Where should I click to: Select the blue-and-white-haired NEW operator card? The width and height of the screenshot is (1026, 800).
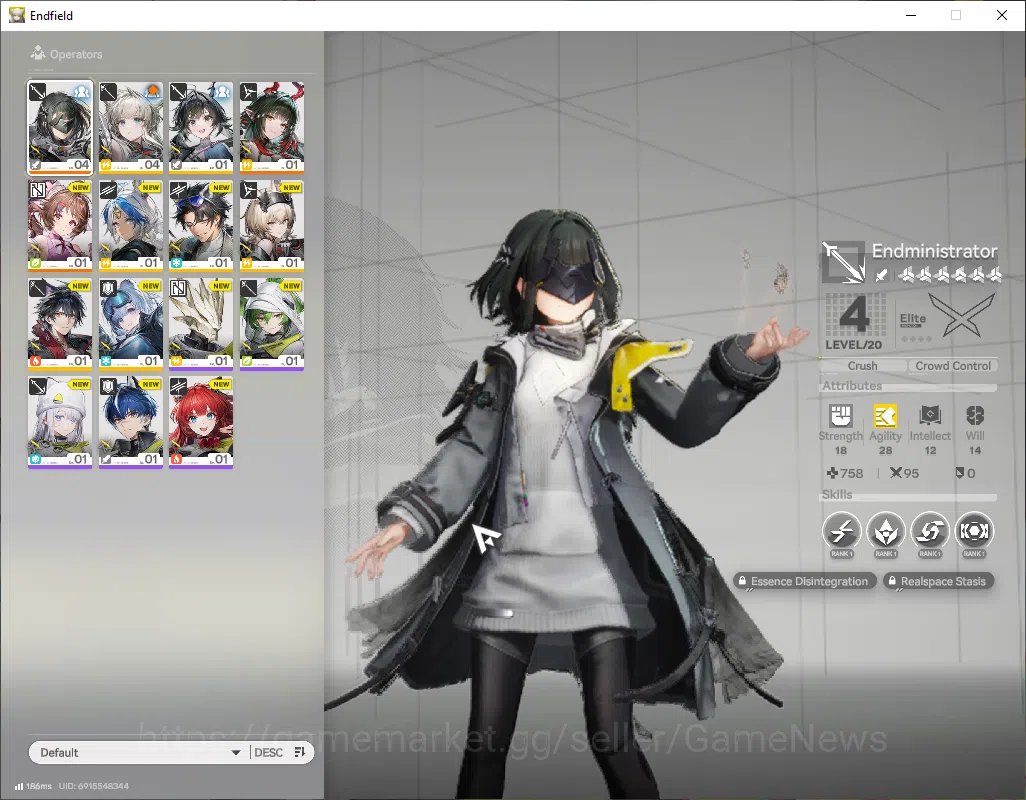130,226
